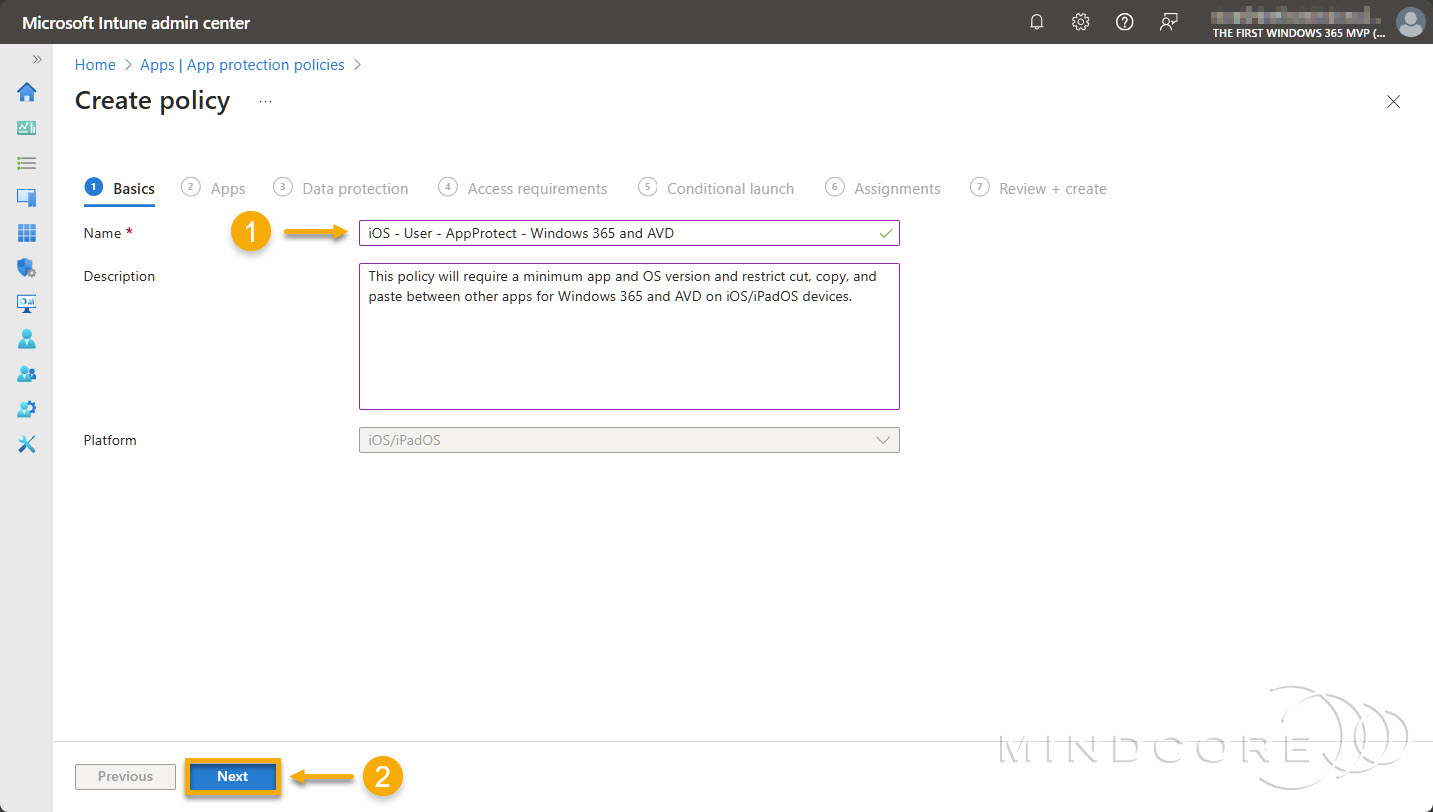Open Endpoint security shield icon

point(27,268)
